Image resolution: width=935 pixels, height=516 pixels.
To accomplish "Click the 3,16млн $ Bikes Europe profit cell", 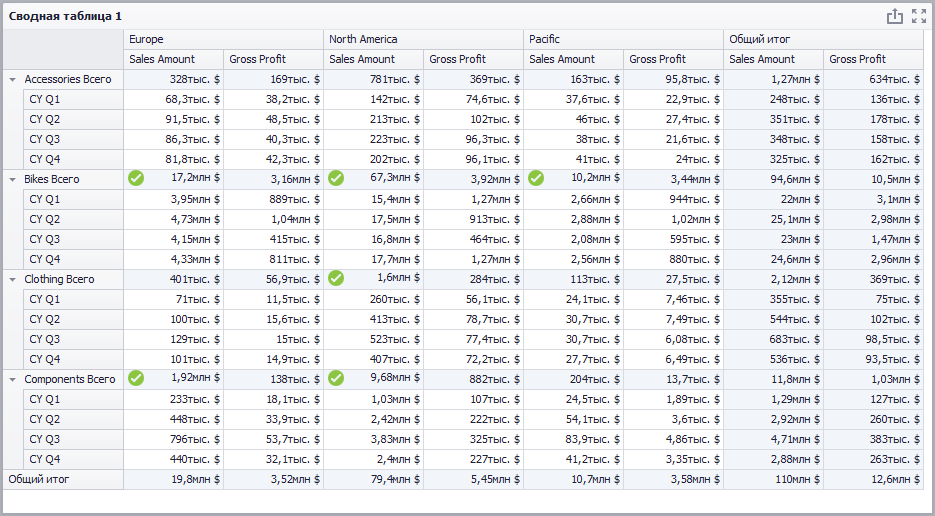I will pos(274,180).
